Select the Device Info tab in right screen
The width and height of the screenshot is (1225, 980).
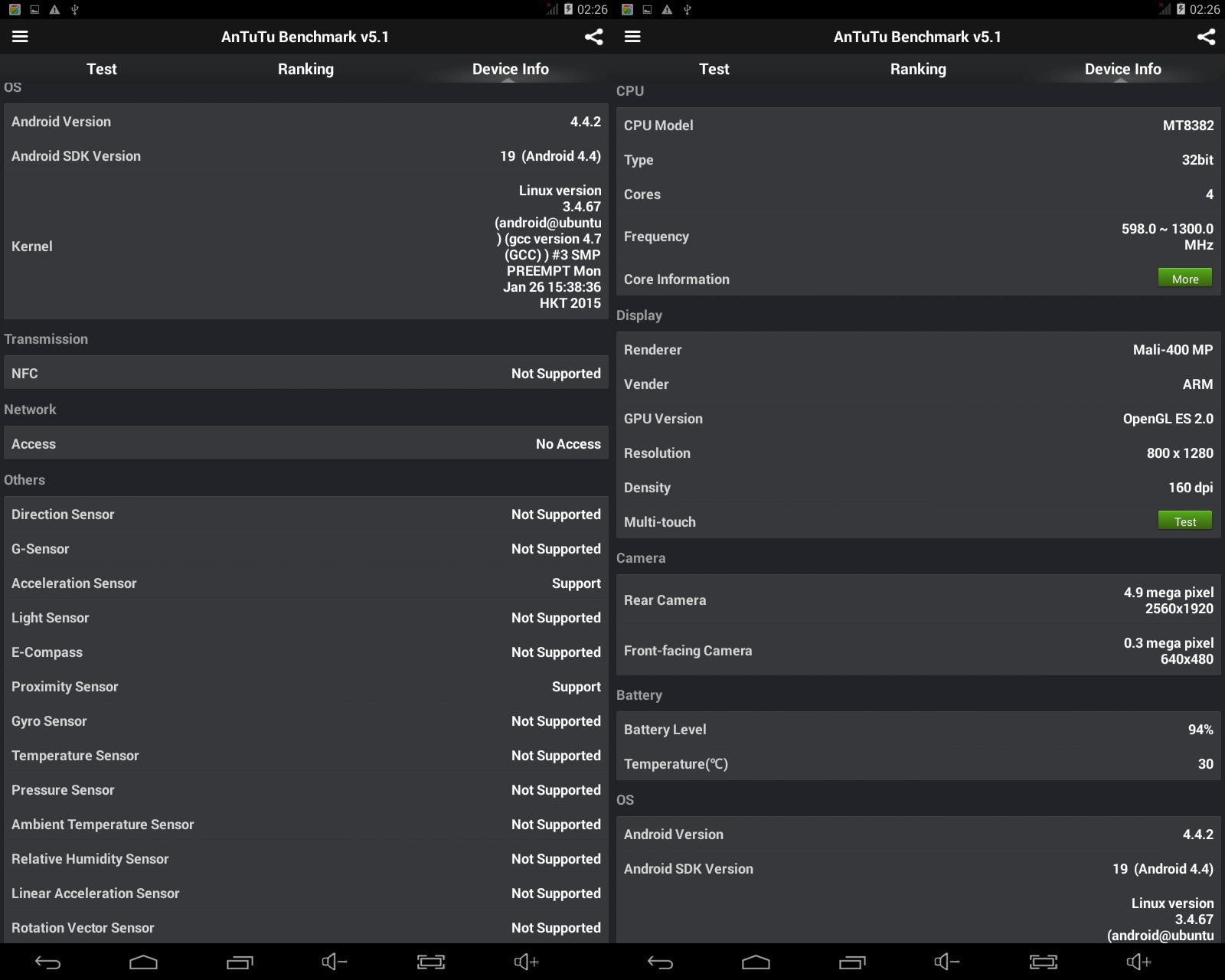pos(1123,69)
